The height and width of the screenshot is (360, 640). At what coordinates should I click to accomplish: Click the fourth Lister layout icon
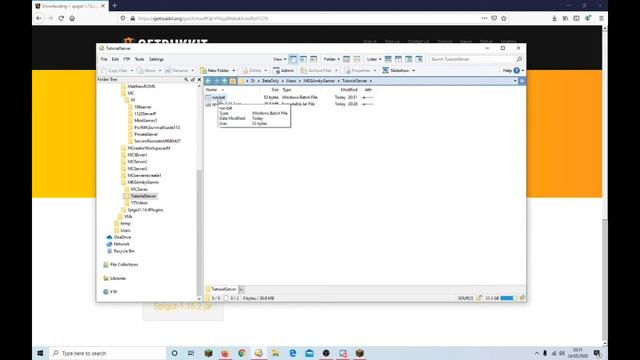point(419,59)
